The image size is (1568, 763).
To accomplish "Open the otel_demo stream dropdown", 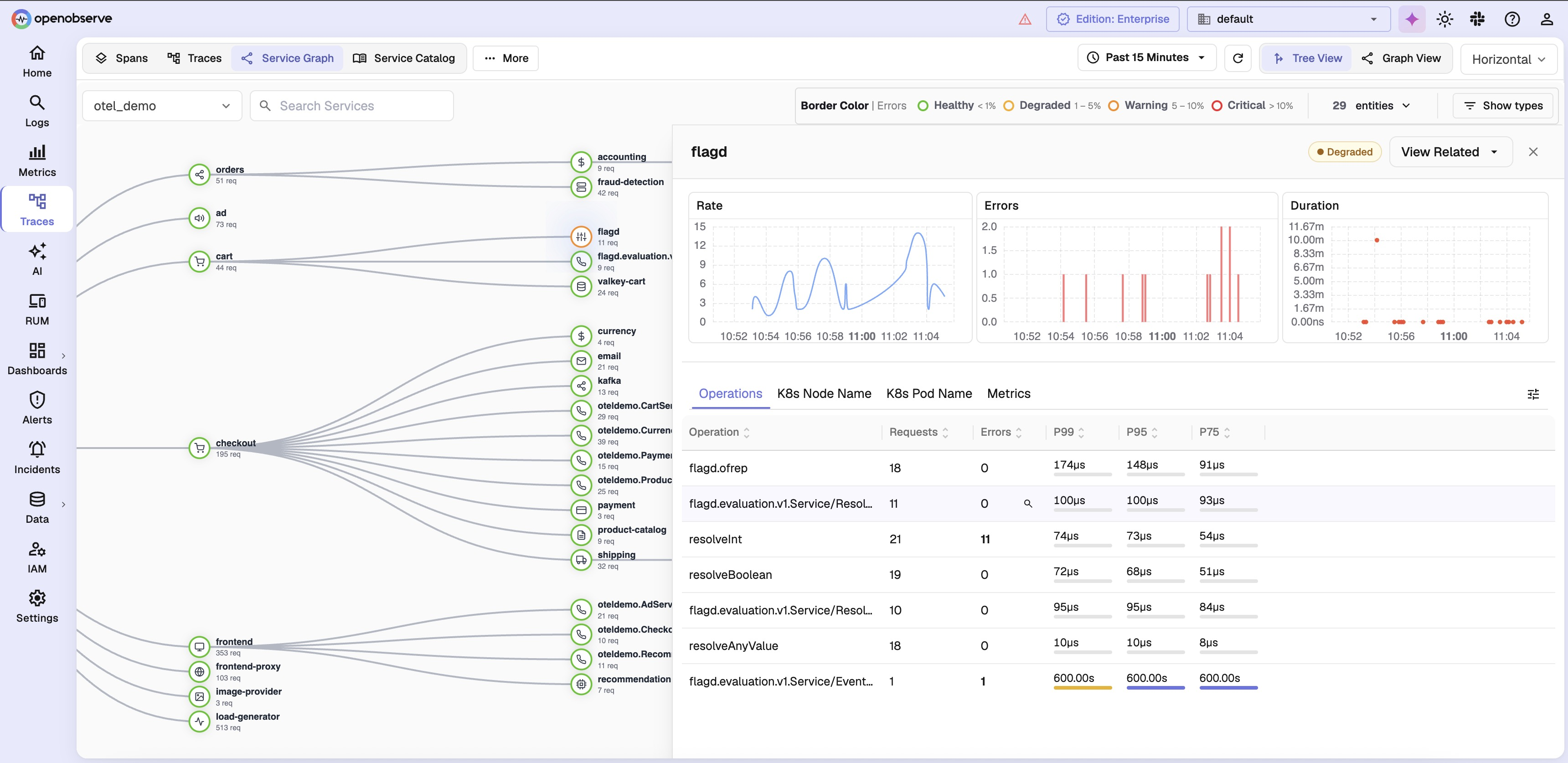I will click(162, 106).
